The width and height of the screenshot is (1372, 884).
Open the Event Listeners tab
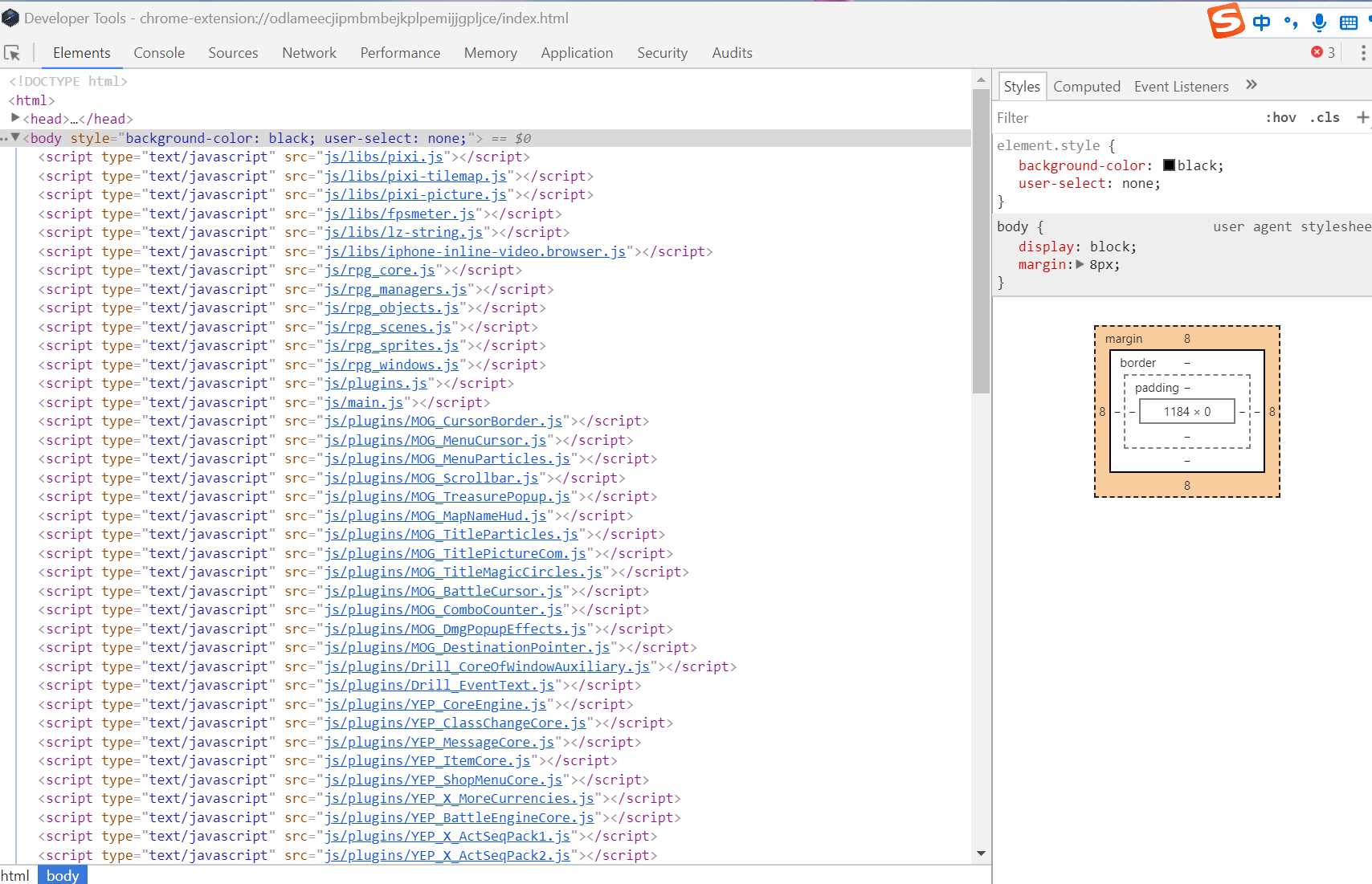(1181, 86)
